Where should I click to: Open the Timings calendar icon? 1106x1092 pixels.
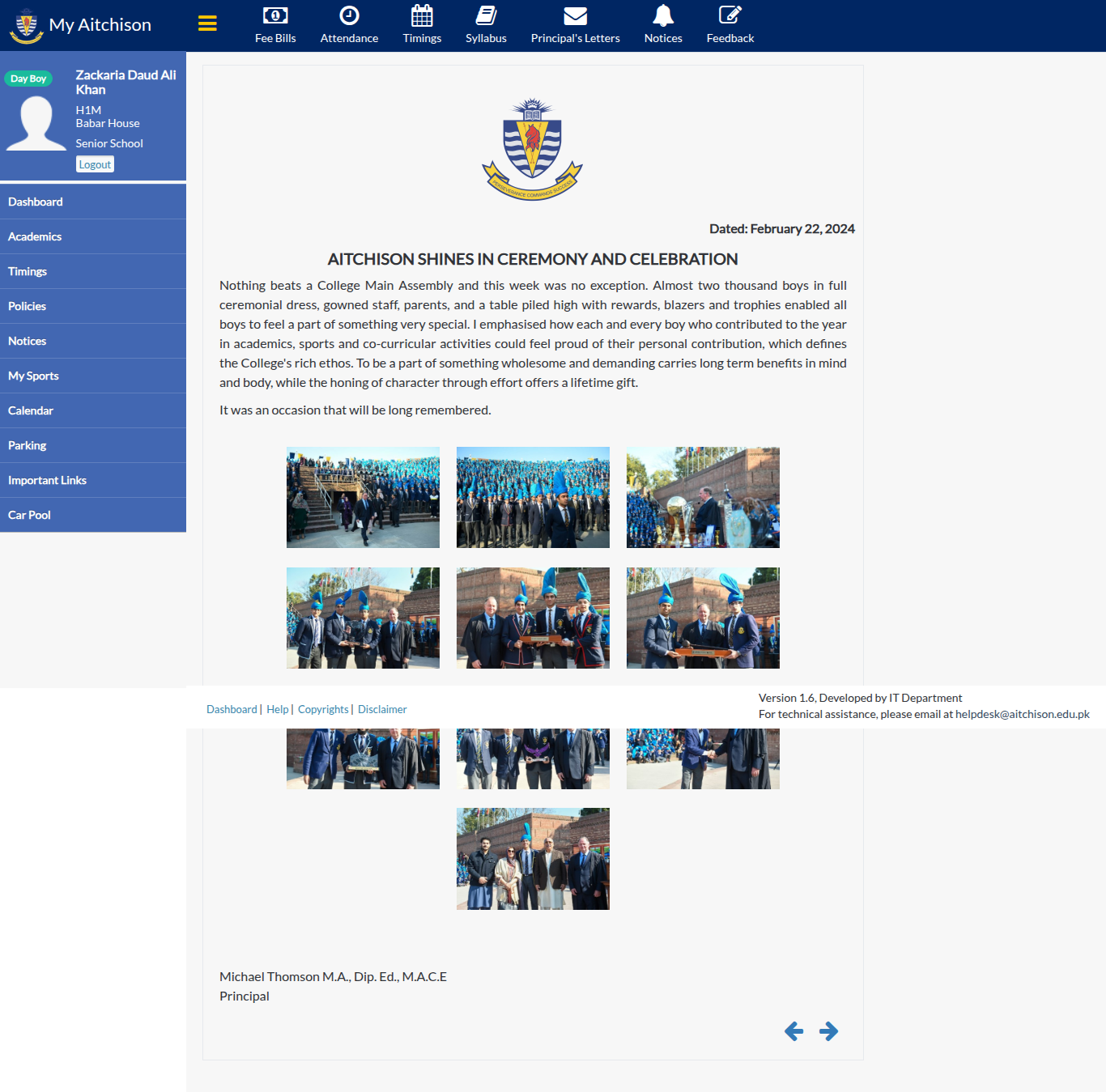(422, 15)
